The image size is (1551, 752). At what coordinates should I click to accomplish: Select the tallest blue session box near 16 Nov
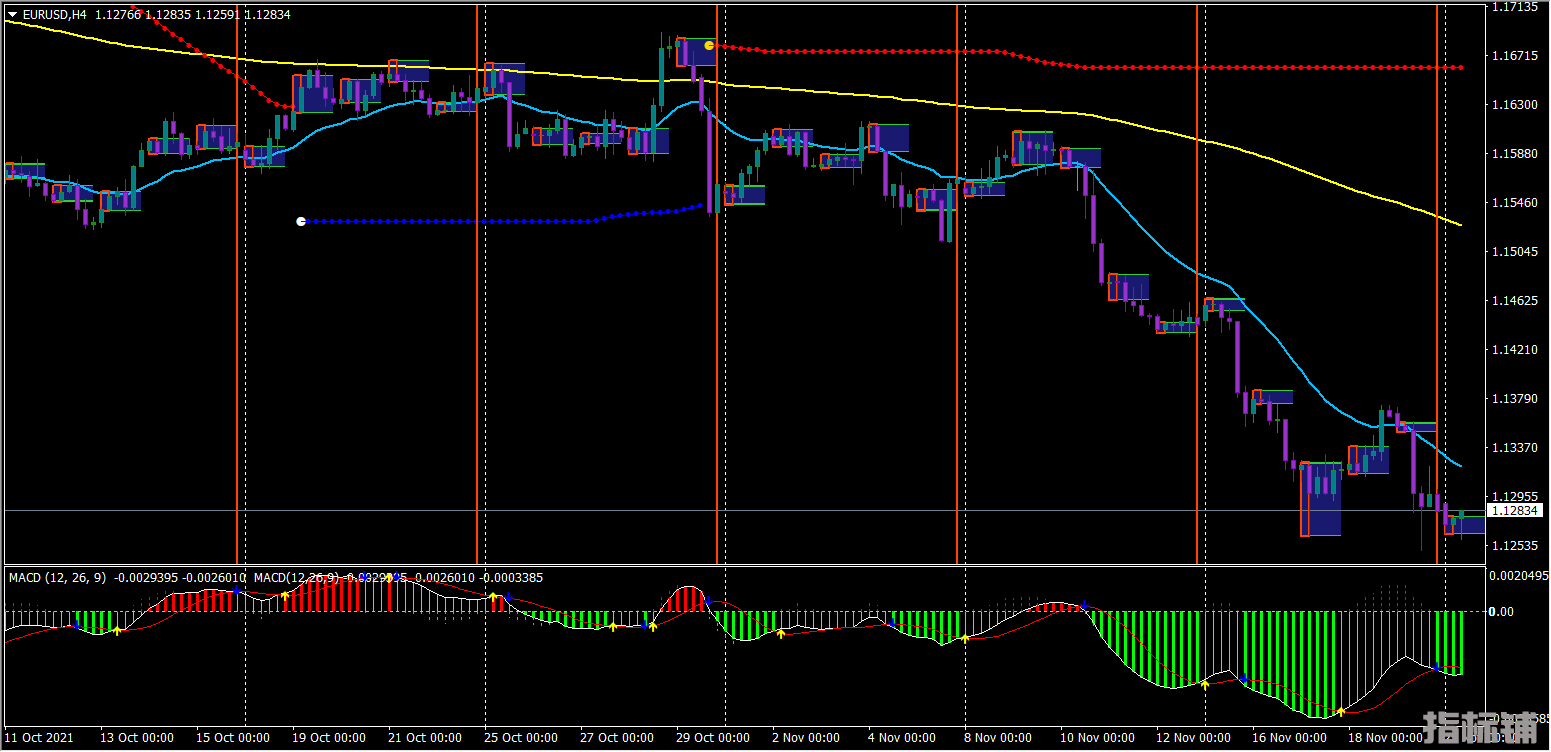click(1321, 499)
